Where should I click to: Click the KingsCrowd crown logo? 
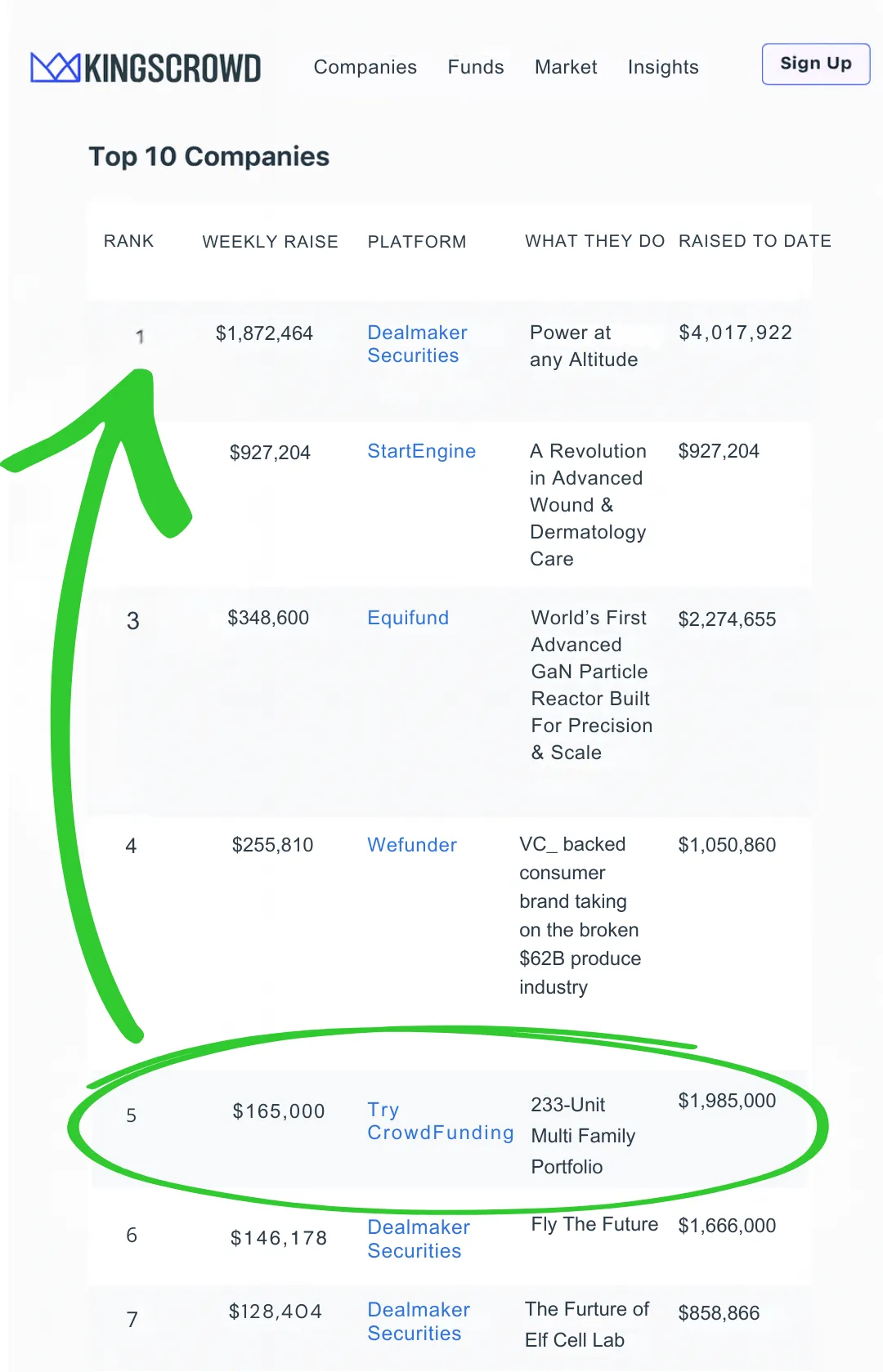[x=56, y=68]
